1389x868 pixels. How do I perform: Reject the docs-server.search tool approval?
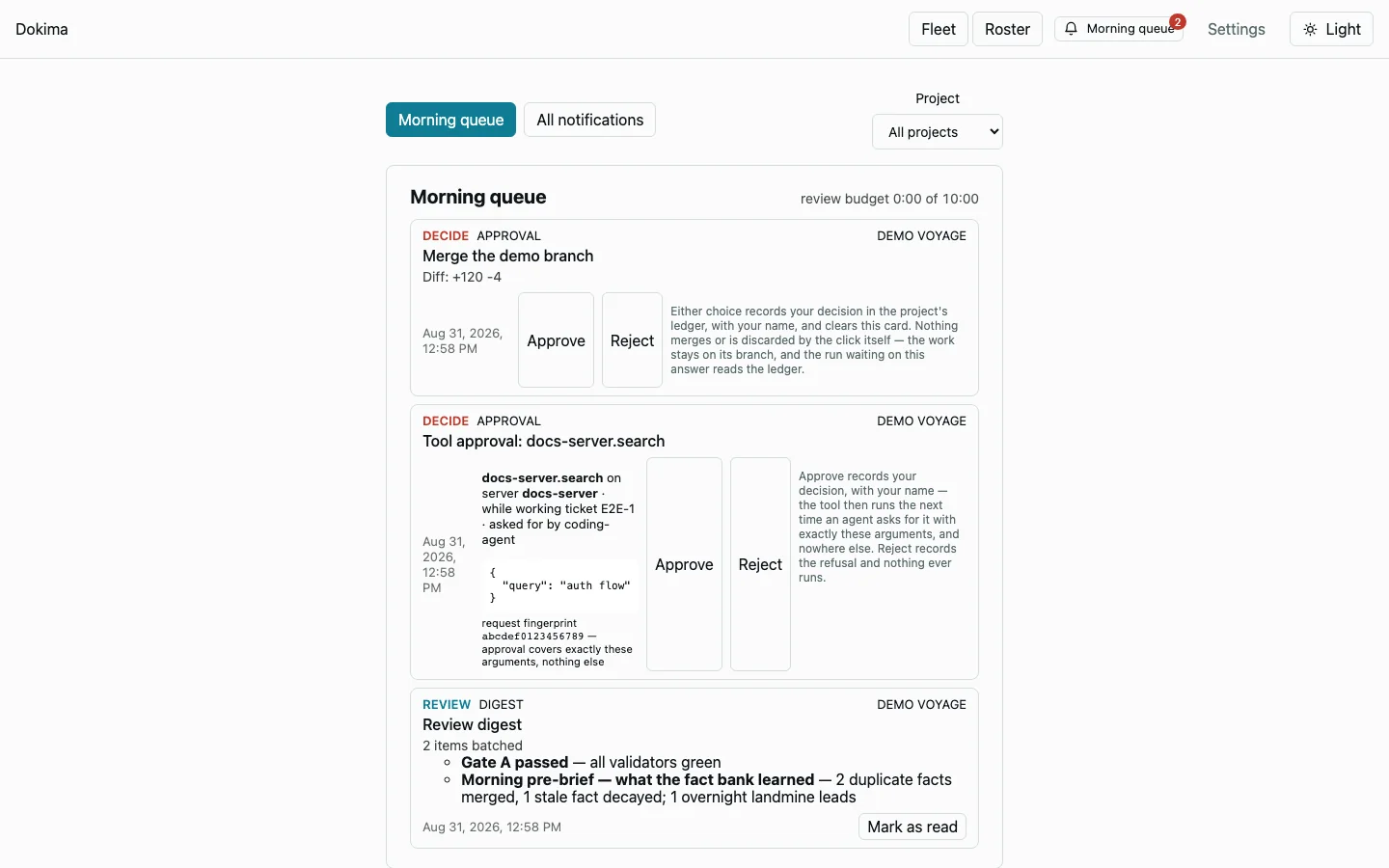coord(760,564)
